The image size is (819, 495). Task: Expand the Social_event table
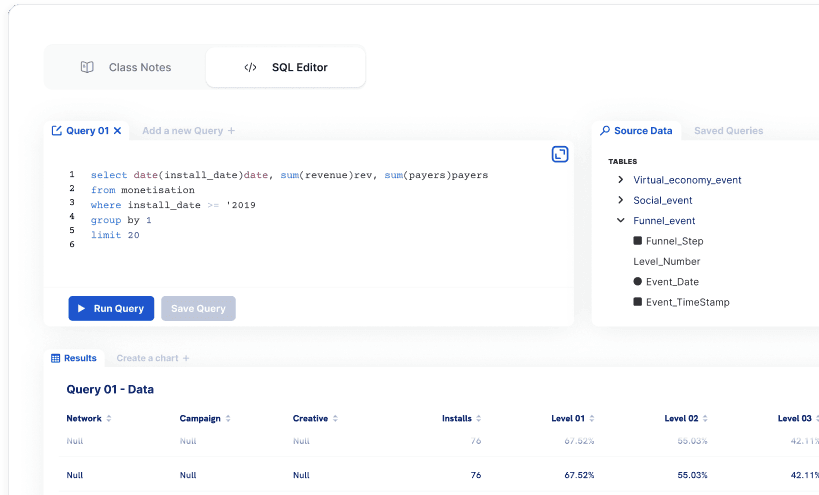621,200
